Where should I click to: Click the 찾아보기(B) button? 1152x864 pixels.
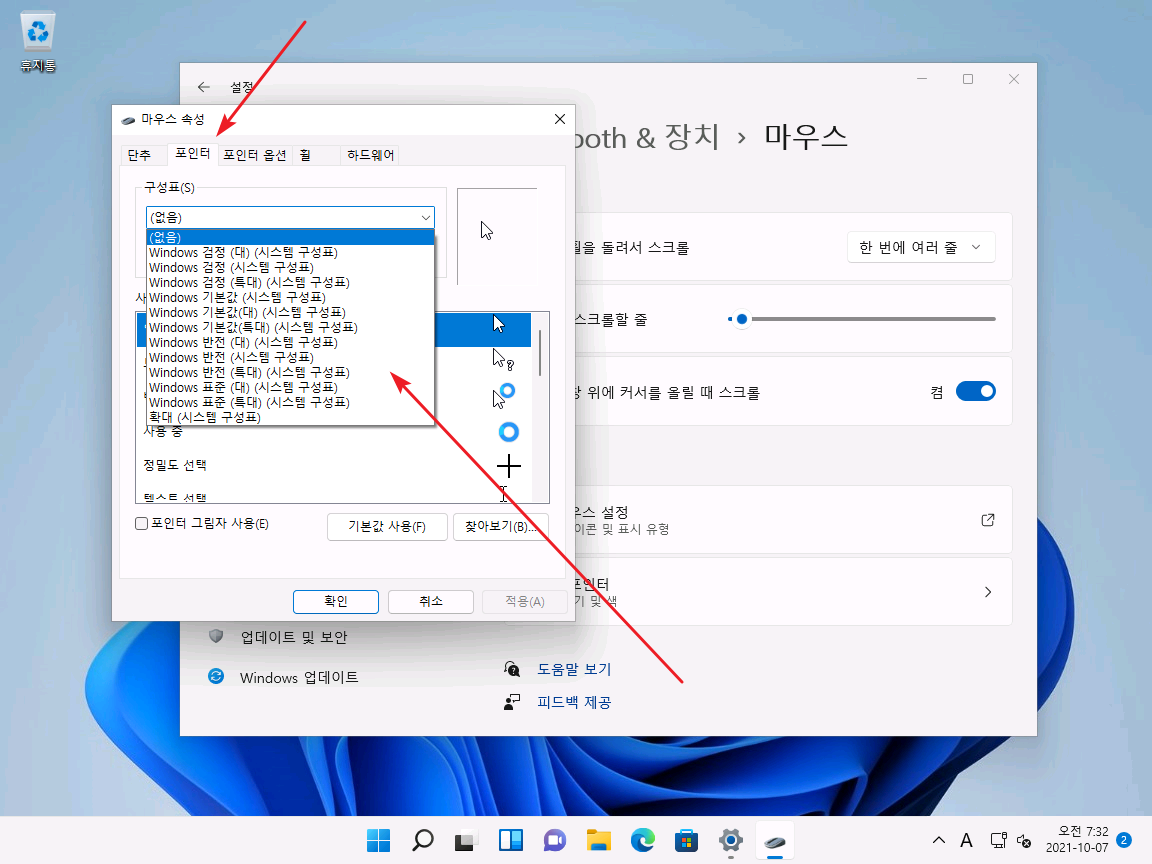(500, 527)
